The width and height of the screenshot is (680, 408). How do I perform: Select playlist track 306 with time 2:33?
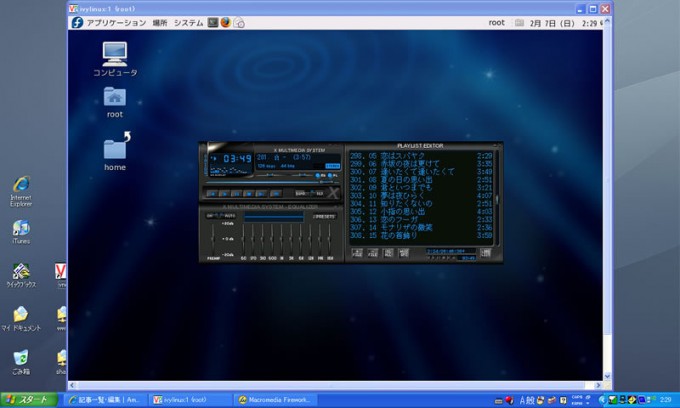pyautogui.click(x=421, y=219)
